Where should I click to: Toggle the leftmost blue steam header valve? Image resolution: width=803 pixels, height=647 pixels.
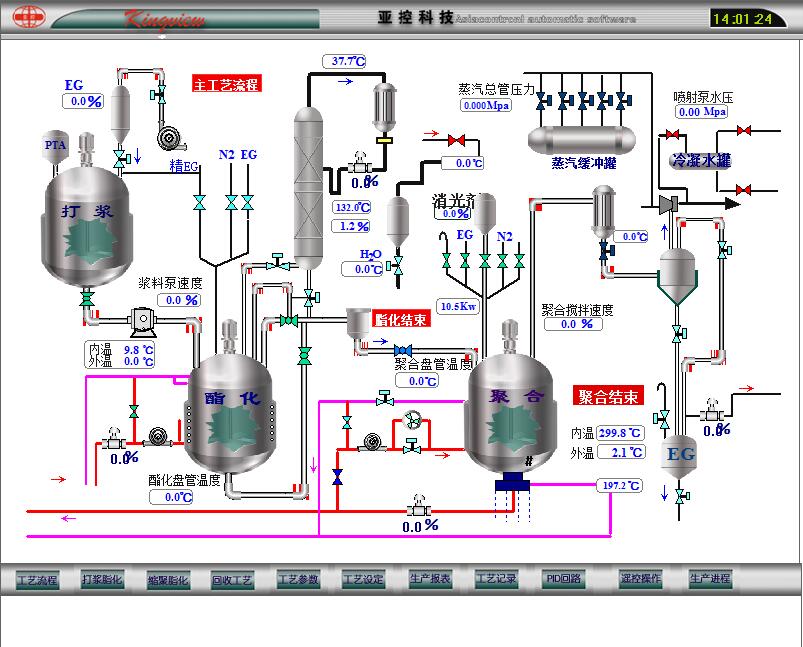(542, 101)
